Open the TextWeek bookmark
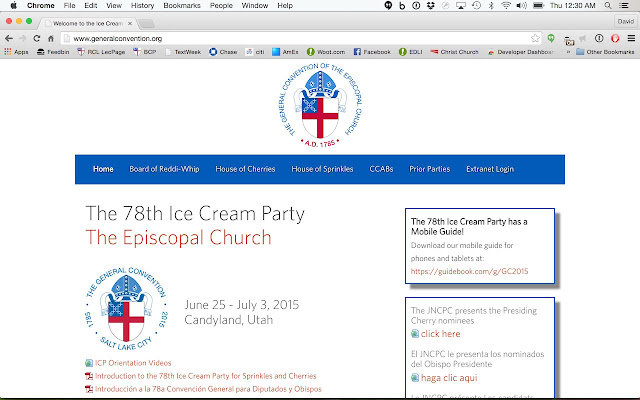Screen dimensions: 640x400 point(183,52)
